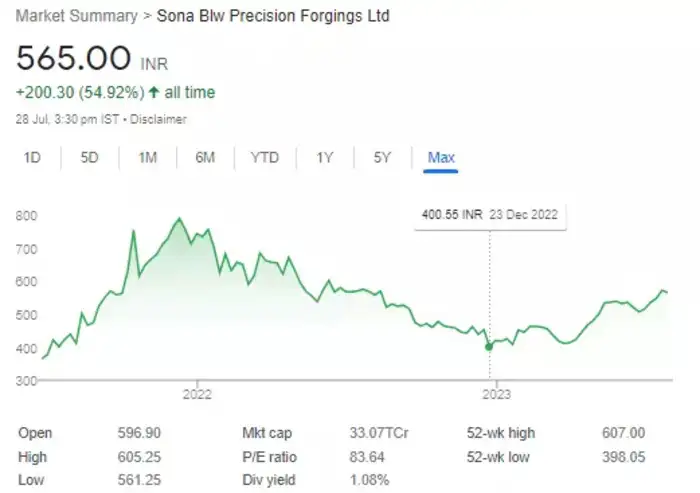The width and height of the screenshot is (700, 493).
Task: Click the chart peak near 800
Action: coord(179,219)
